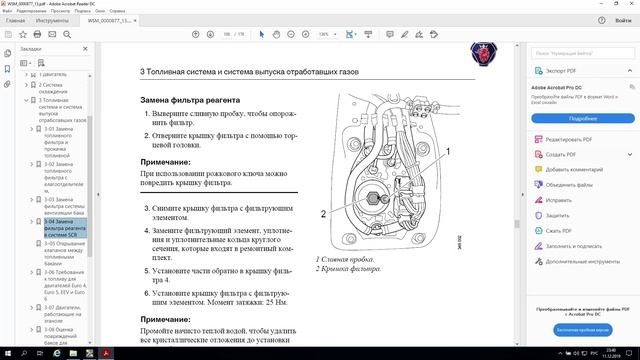640x360 pixels.
Task: Hide the right tools pane with its arrow
Action: point(522,195)
